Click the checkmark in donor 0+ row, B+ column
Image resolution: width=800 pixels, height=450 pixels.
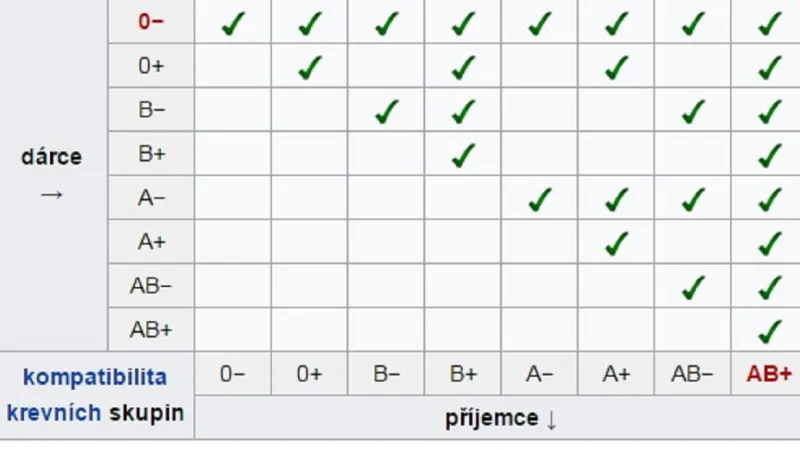463,68
